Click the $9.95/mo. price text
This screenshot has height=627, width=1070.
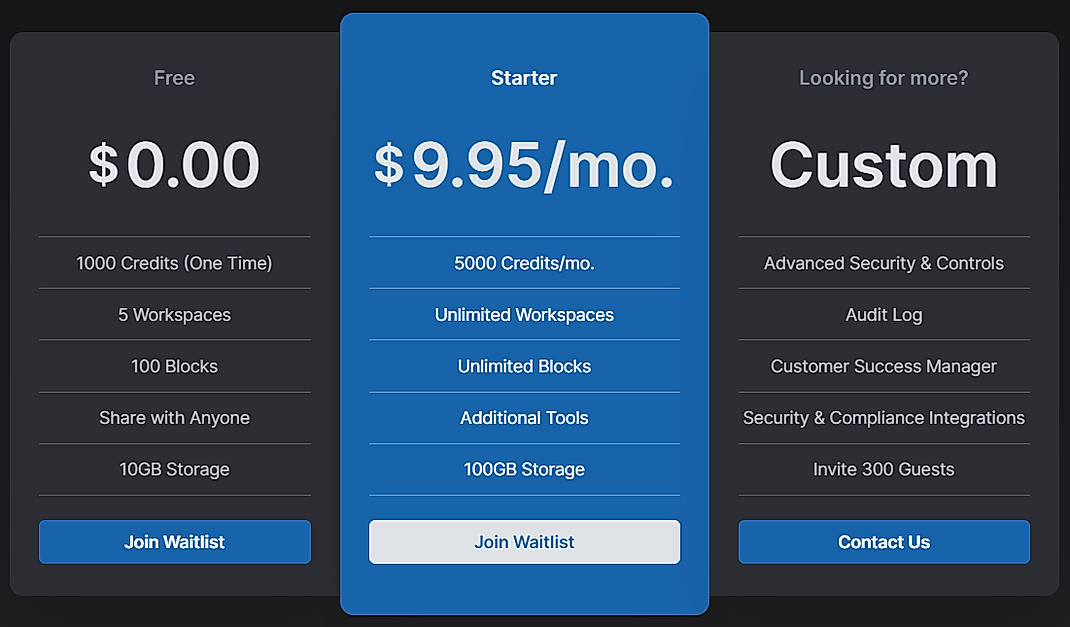coord(524,165)
